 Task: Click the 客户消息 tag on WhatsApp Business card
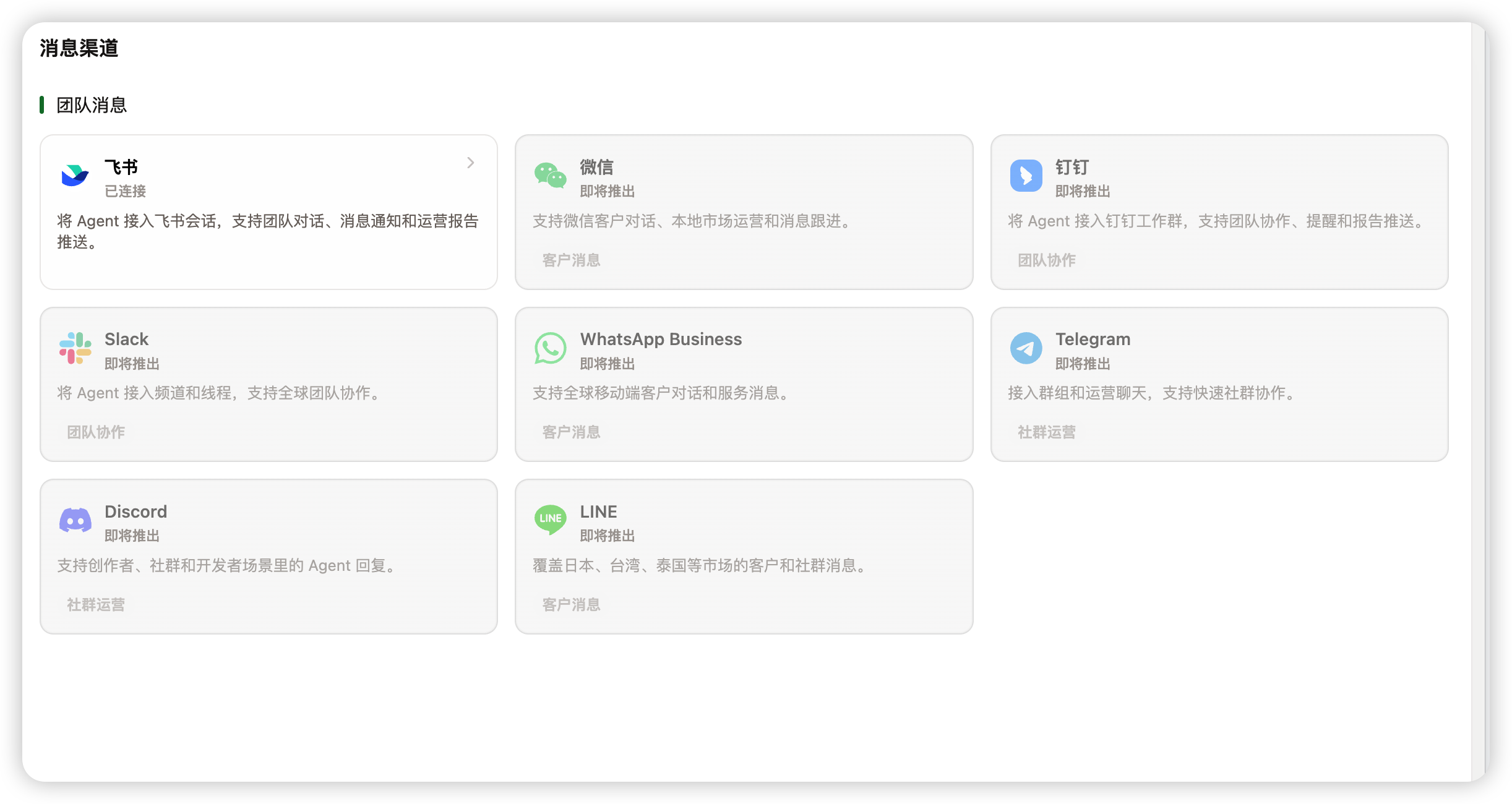coord(571,432)
